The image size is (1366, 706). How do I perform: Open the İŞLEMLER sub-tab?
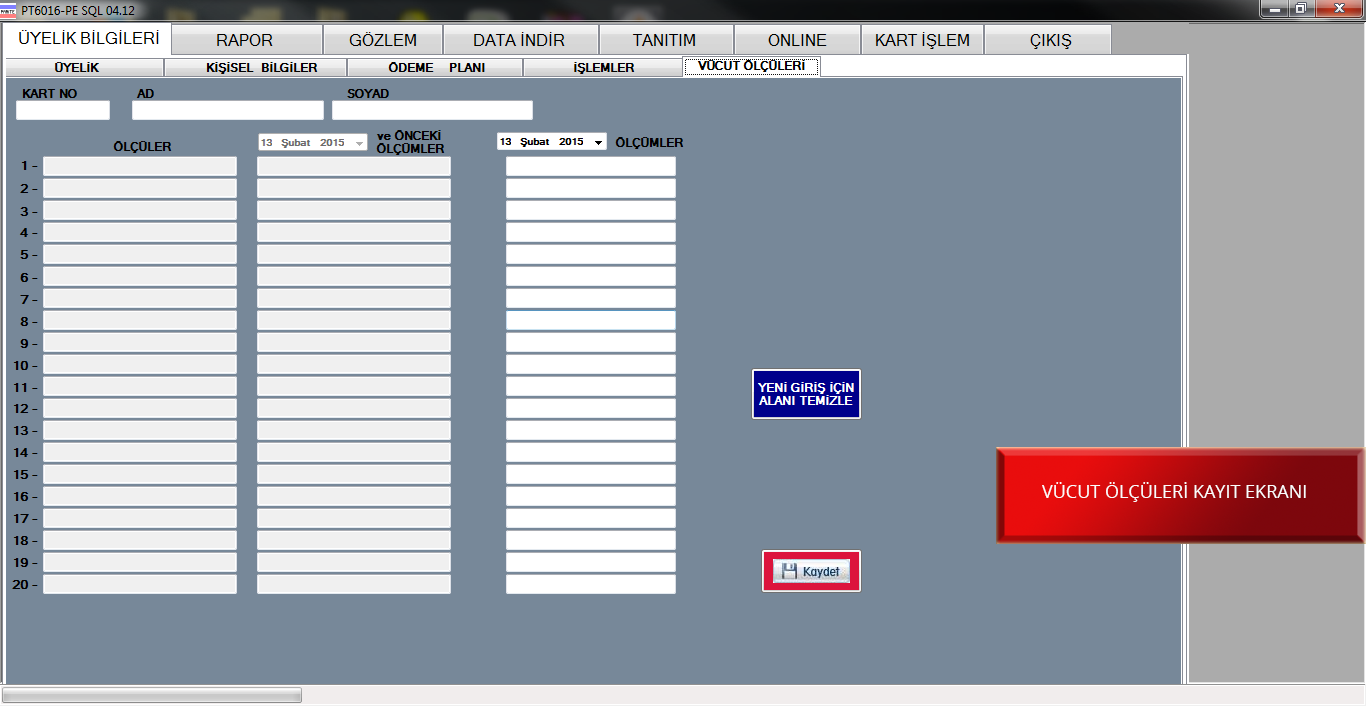pyautogui.click(x=603, y=68)
